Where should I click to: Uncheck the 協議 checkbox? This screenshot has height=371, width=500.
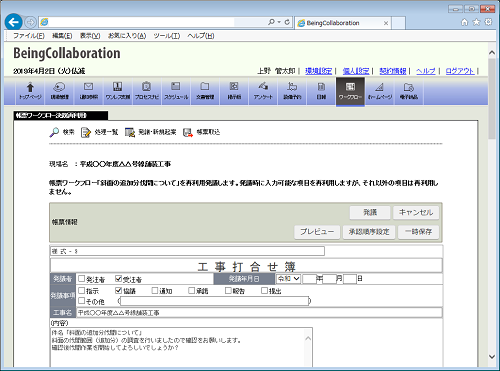(118, 290)
